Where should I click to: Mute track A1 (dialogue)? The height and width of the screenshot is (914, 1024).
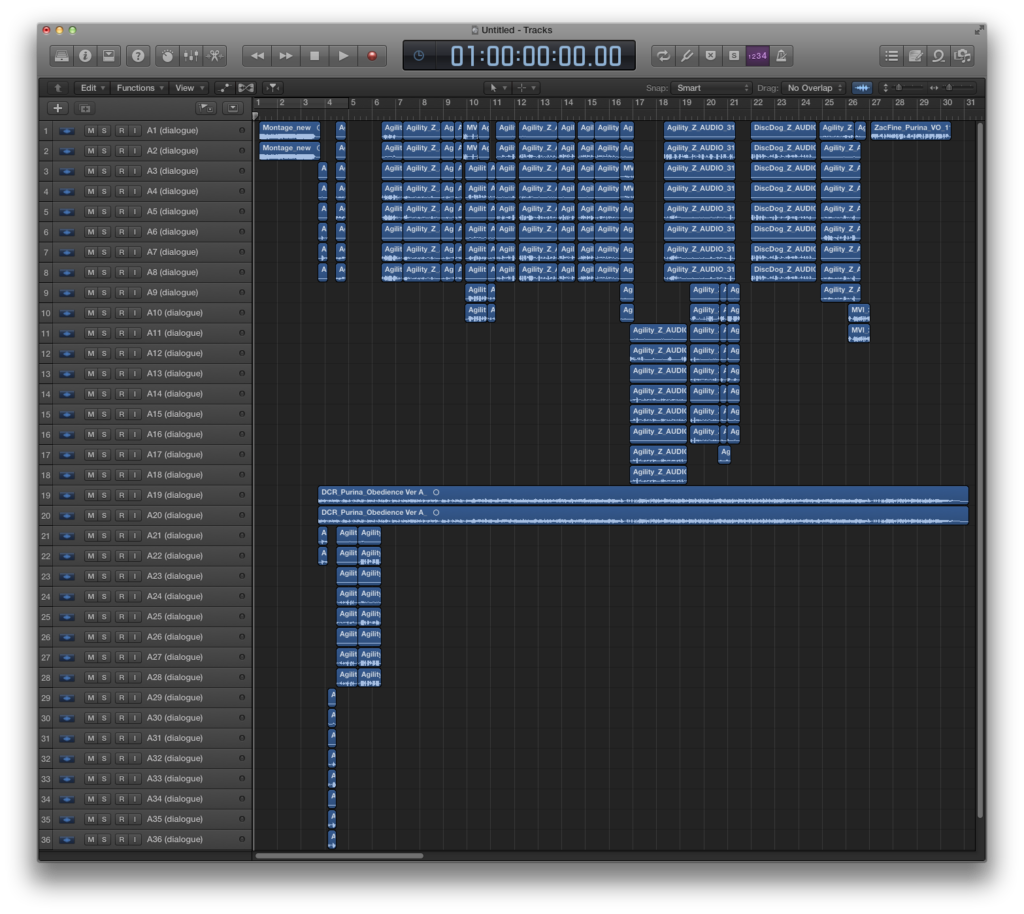pos(91,131)
